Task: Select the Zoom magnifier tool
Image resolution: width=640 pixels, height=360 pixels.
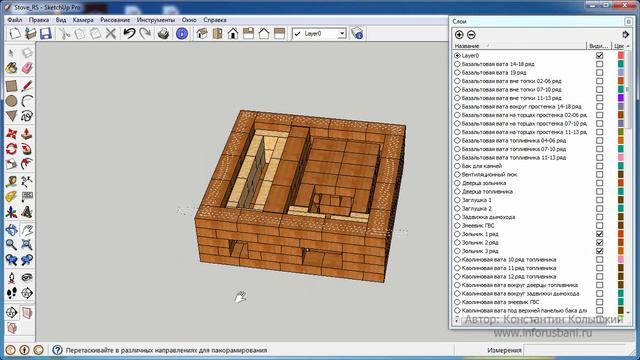Action: (x=11, y=245)
